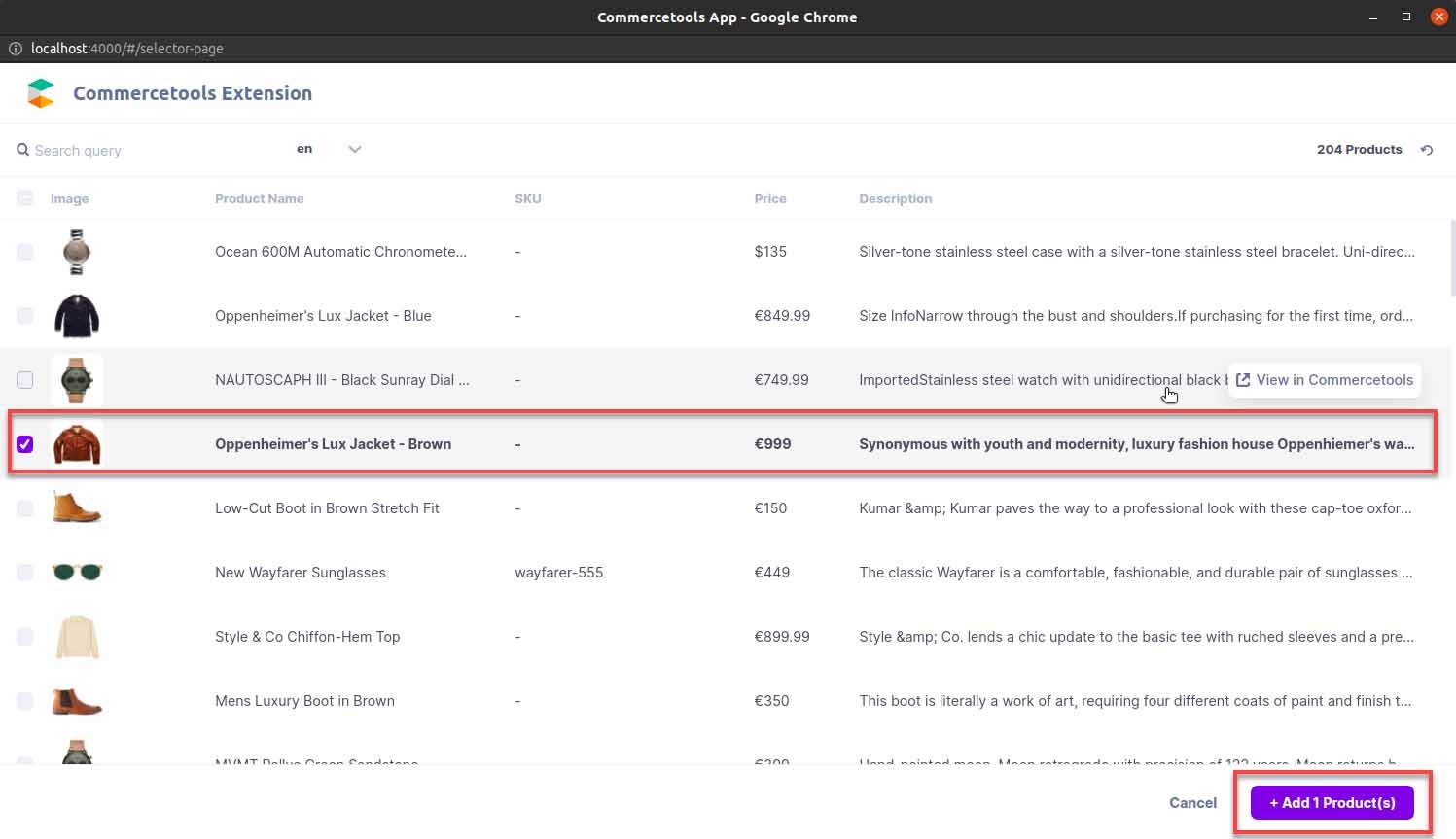Select the NAUTOSCAPH III checkbox
The height and width of the screenshot is (839, 1456).
(25, 380)
